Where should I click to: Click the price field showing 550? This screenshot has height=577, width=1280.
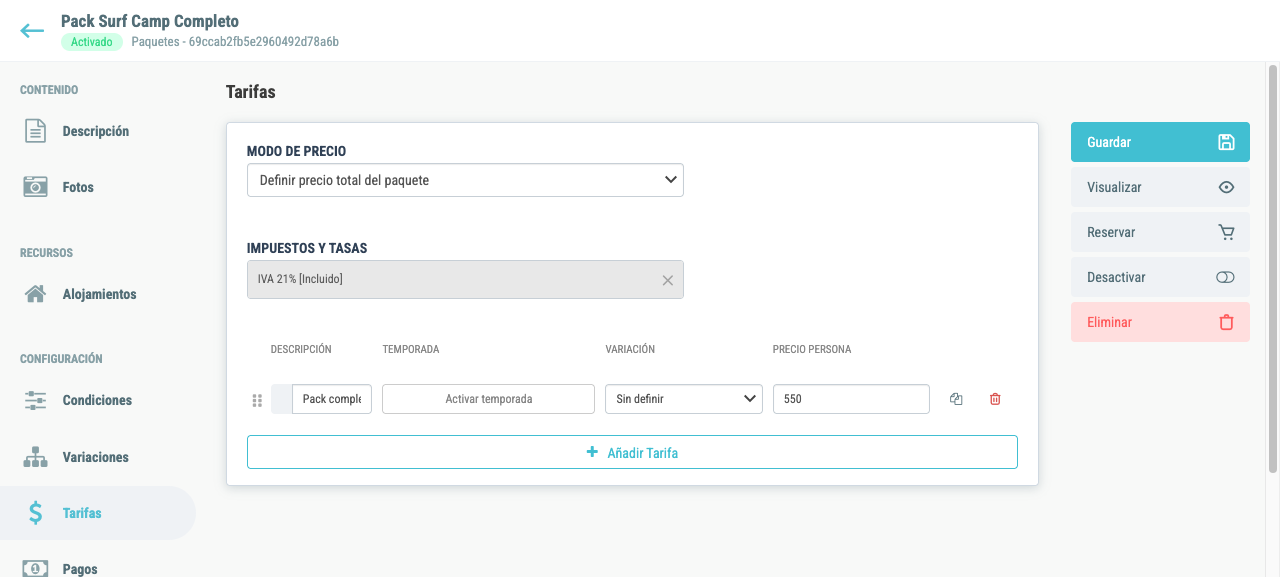[x=851, y=399]
